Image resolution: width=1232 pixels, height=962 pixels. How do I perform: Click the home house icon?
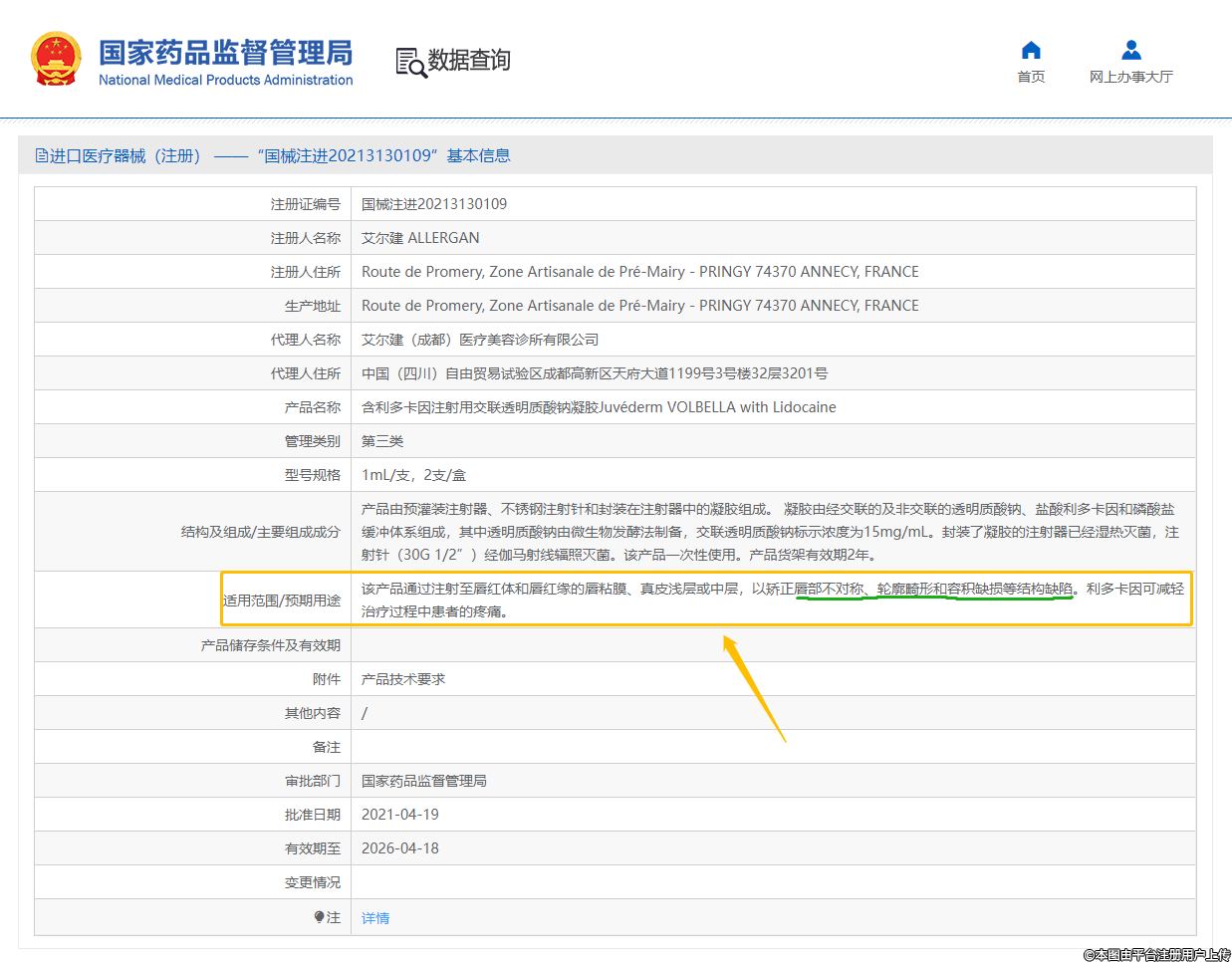click(1031, 51)
